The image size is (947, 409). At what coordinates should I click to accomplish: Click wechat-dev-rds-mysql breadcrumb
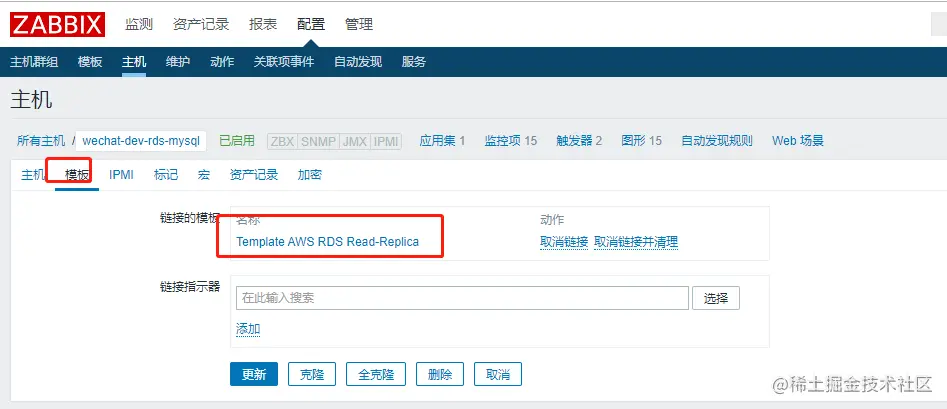[141, 141]
